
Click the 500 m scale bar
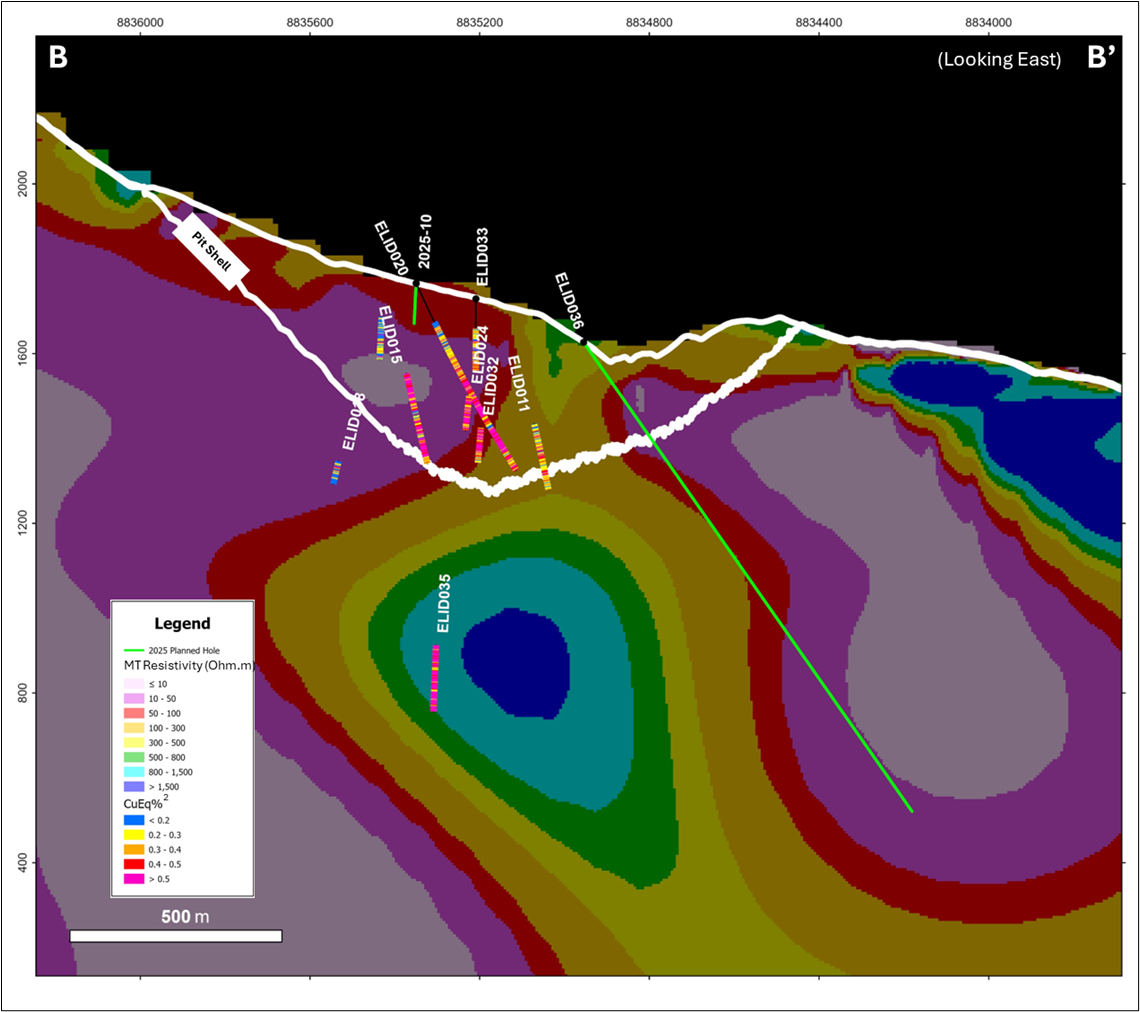pos(176,935)
